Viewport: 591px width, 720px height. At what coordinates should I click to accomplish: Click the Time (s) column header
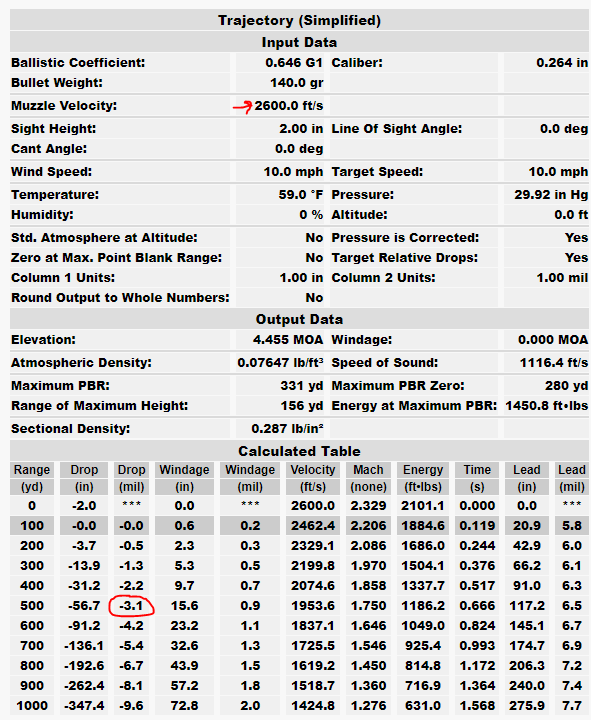(x=477, y=478)
